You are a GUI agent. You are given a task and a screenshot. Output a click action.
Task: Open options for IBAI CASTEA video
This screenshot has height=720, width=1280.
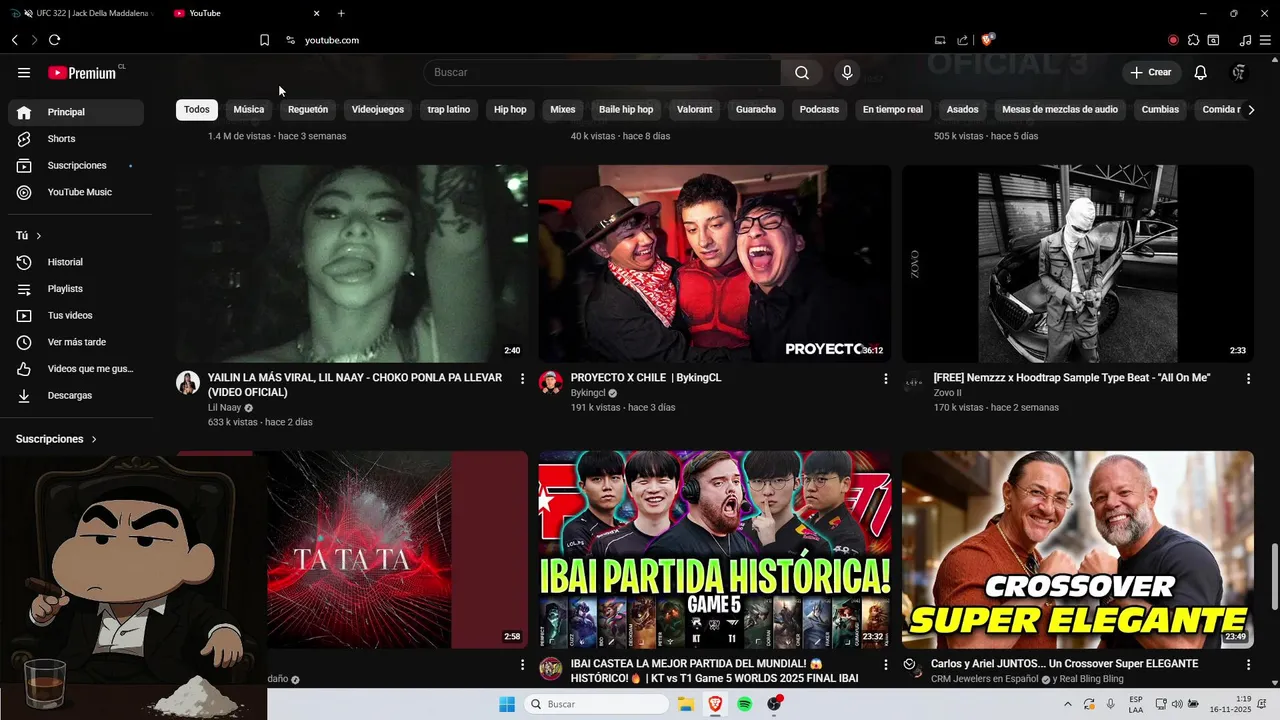click(885, 665)
